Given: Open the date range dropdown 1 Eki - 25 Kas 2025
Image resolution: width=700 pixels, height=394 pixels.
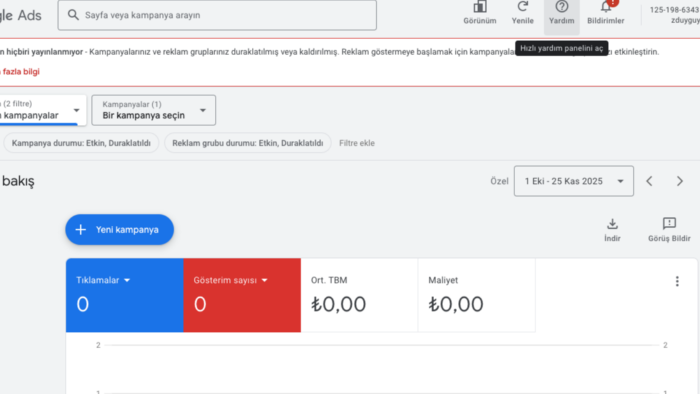Looking at the screenshot, I should (574, 181).
